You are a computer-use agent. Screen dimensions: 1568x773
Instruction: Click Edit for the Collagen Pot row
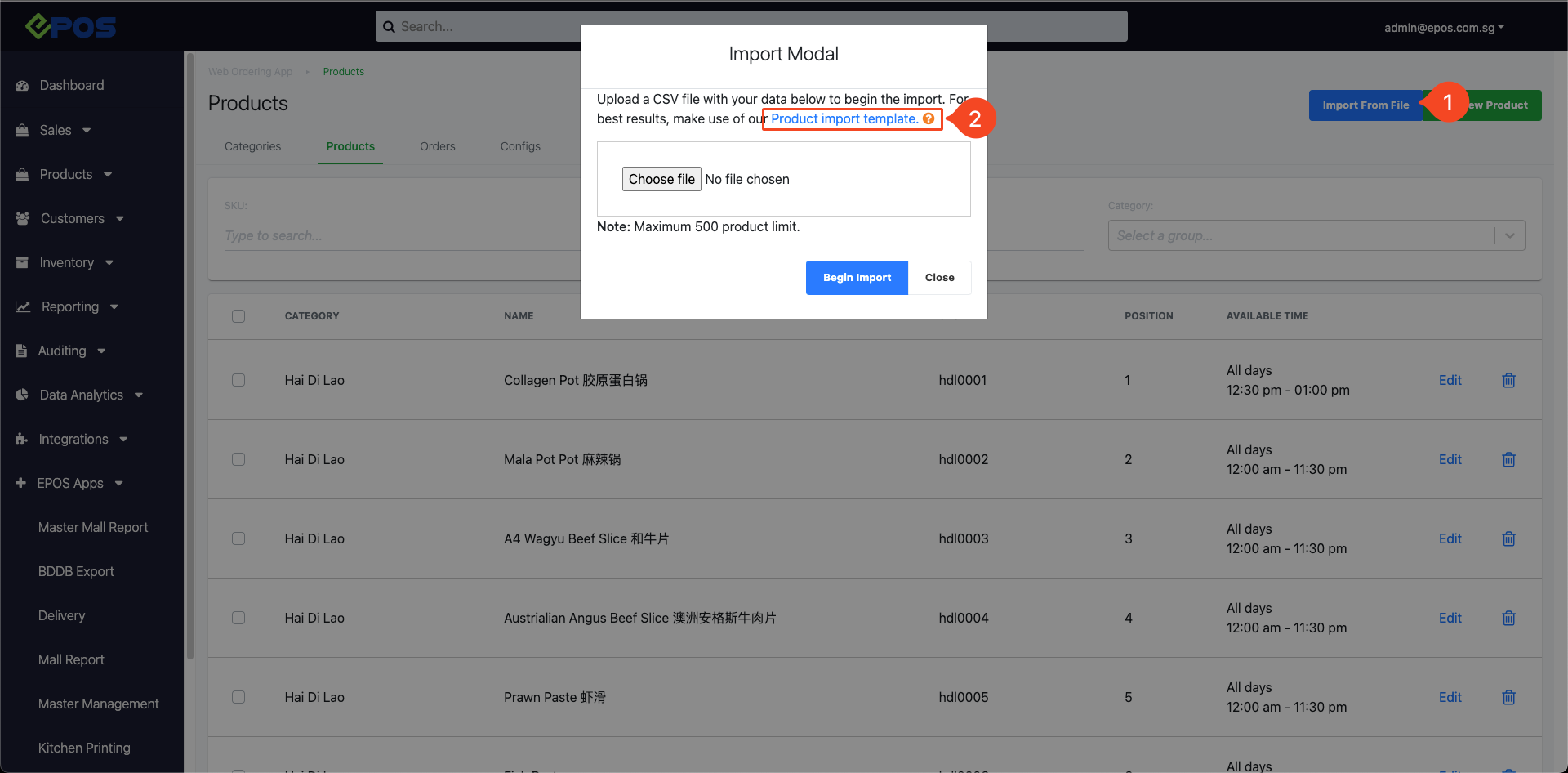(1450, 380)
